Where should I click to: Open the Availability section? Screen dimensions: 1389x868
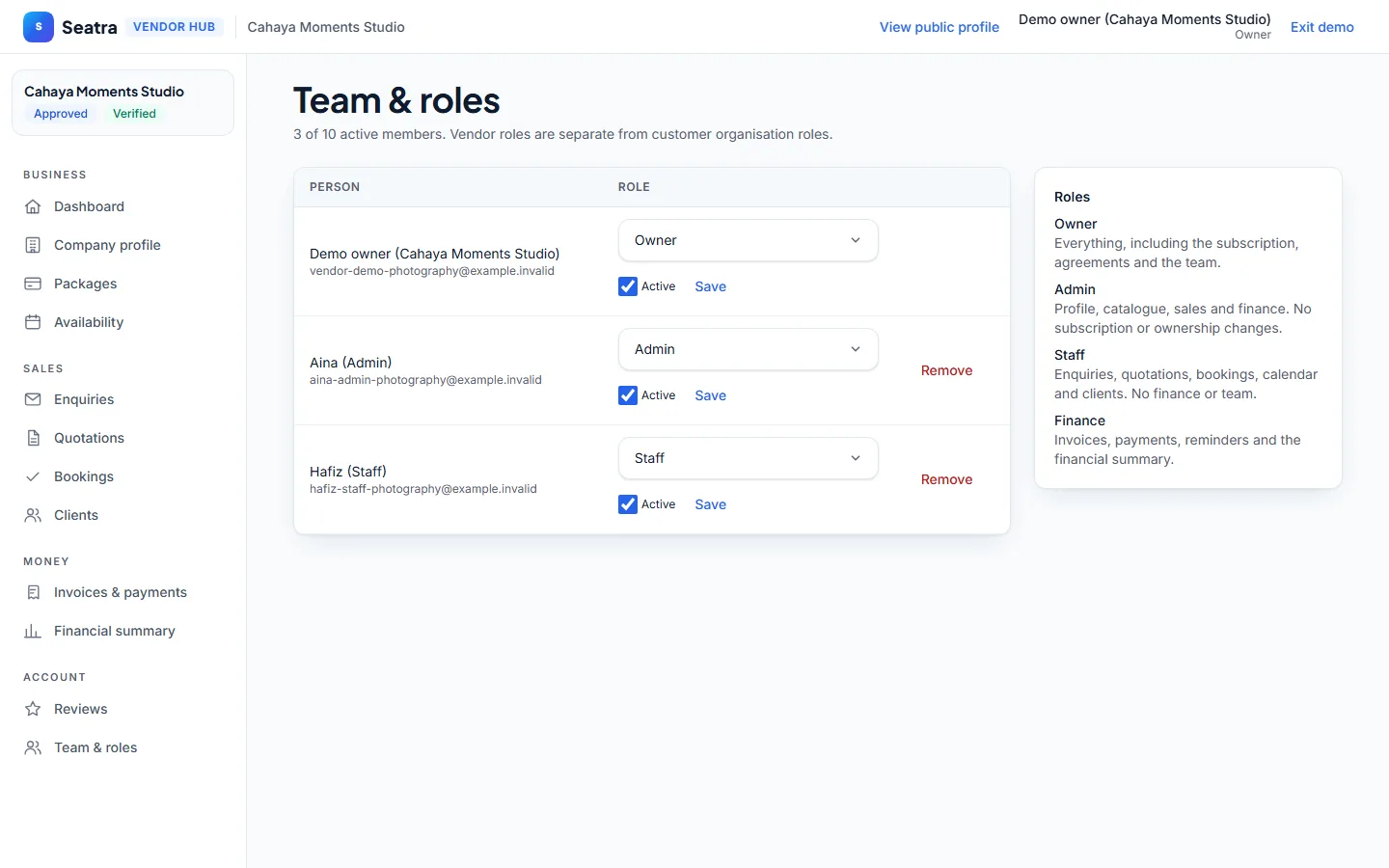pos(123,322)
